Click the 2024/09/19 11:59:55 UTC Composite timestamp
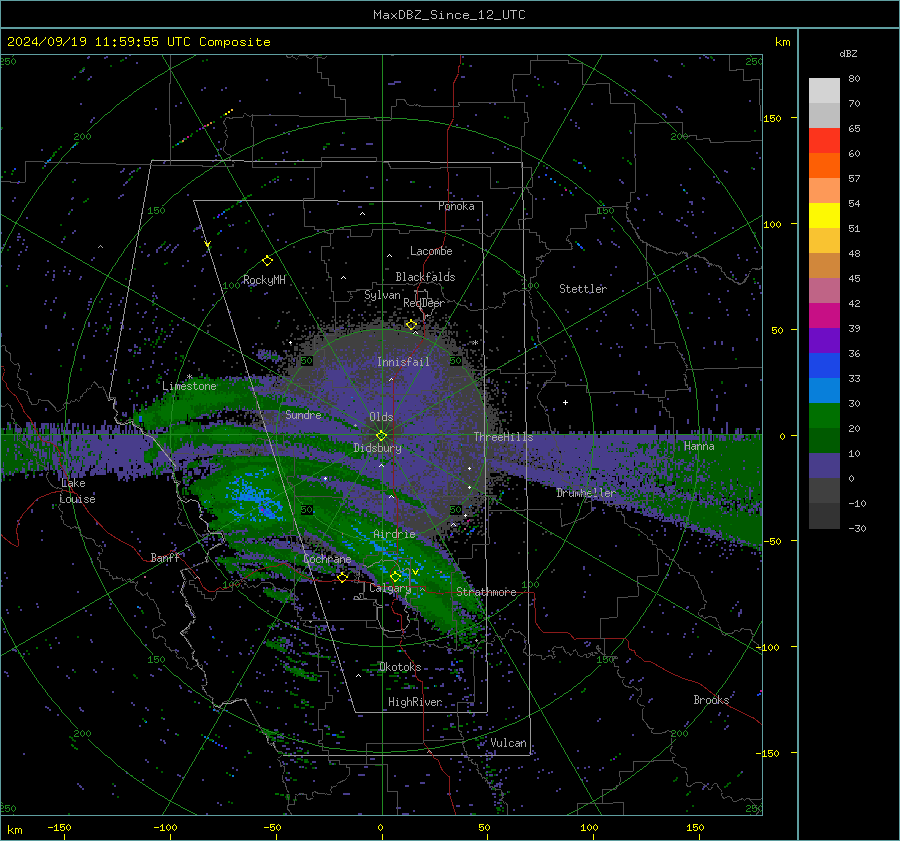Screen dimensions: 900x841 [138, 42]
